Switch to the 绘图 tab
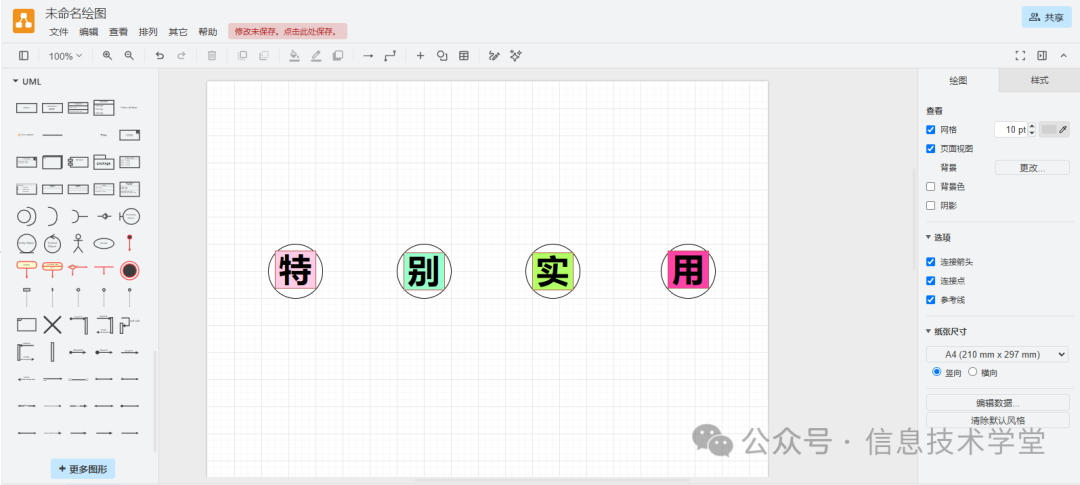Viewport: 1080px width, 485px height. (958, 81)
